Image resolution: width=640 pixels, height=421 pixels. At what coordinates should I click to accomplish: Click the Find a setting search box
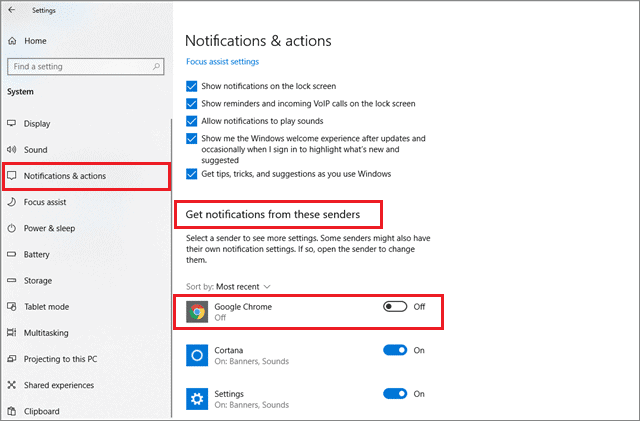pos(86,67)
